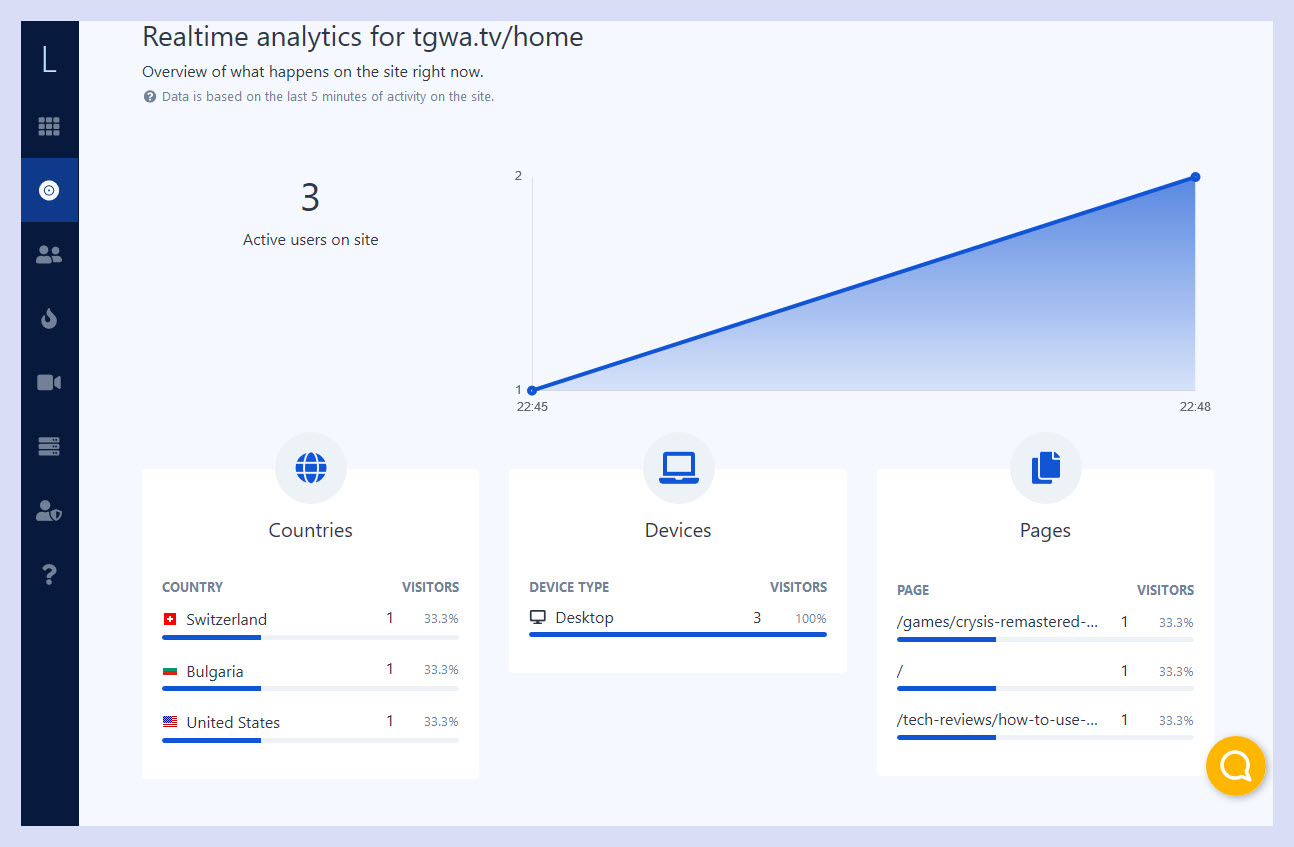The image size is (1294, 847).
Task: Click the 22:48 time axis label
Action: [1195, 407]
